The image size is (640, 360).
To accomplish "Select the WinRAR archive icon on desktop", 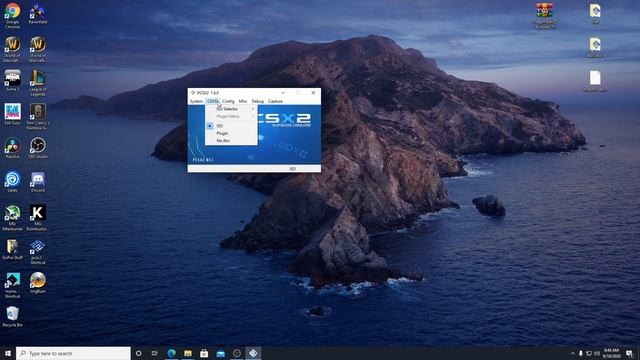I will click(544, 16).
